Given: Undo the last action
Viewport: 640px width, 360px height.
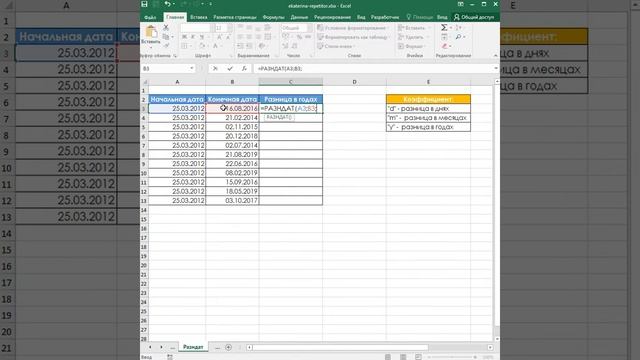Looking at the screenshot, I should 167,4.
